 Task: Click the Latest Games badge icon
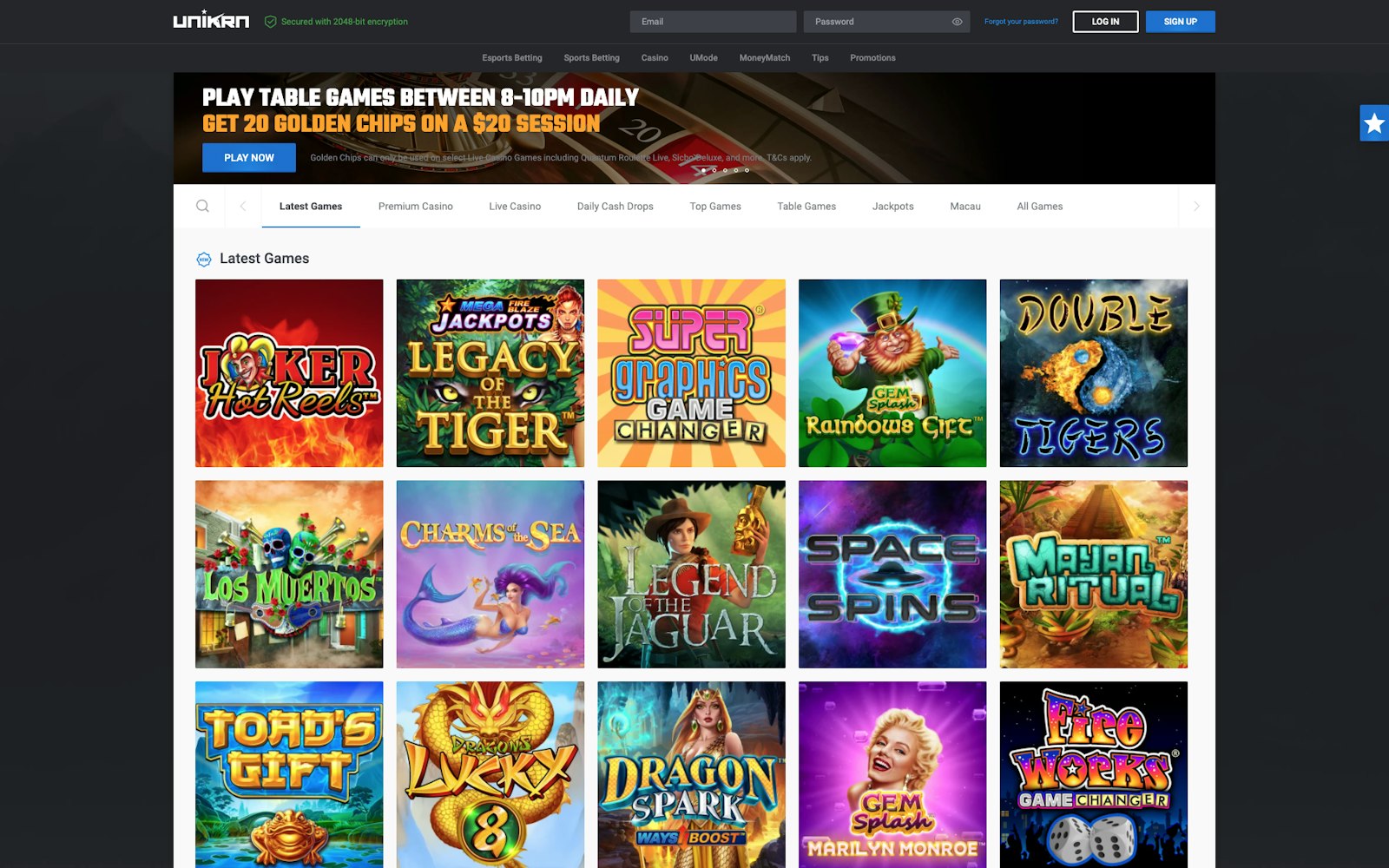[x=204, y=260]
